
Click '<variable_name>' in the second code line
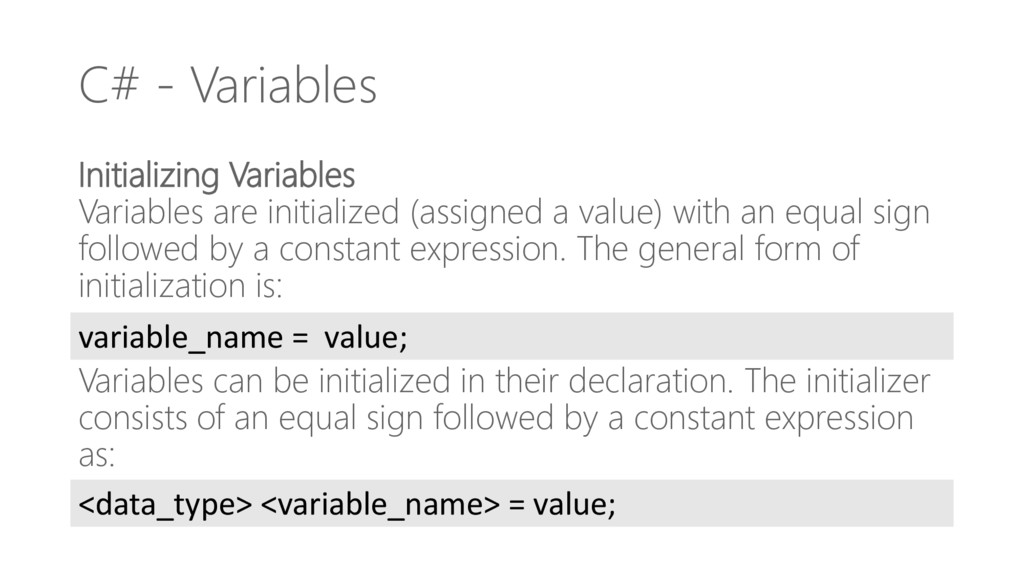[380, 504]
